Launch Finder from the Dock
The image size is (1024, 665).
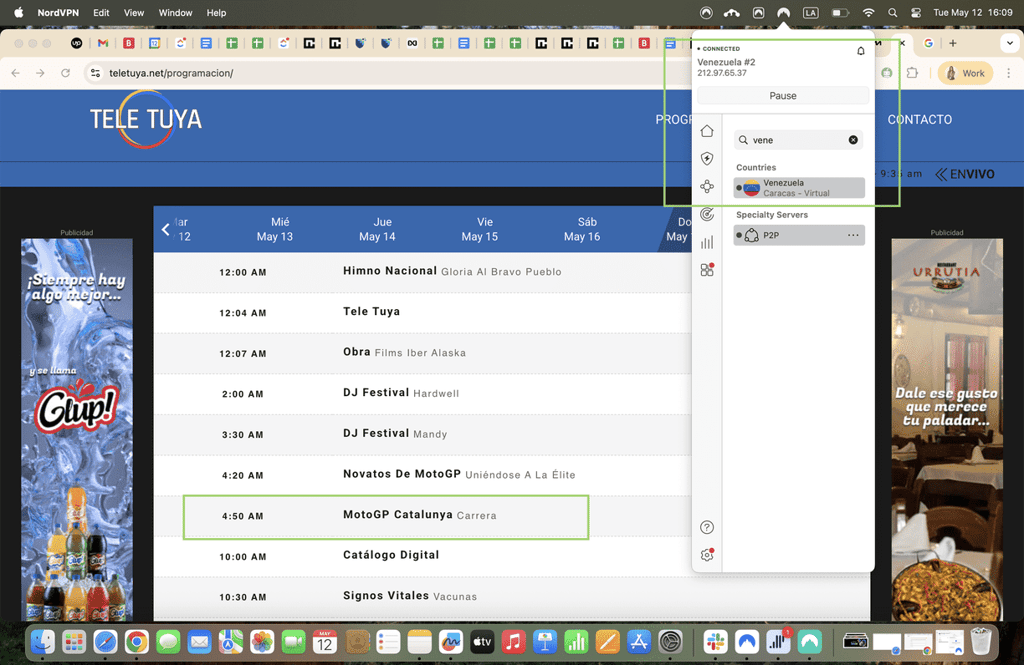pos(42,642)
